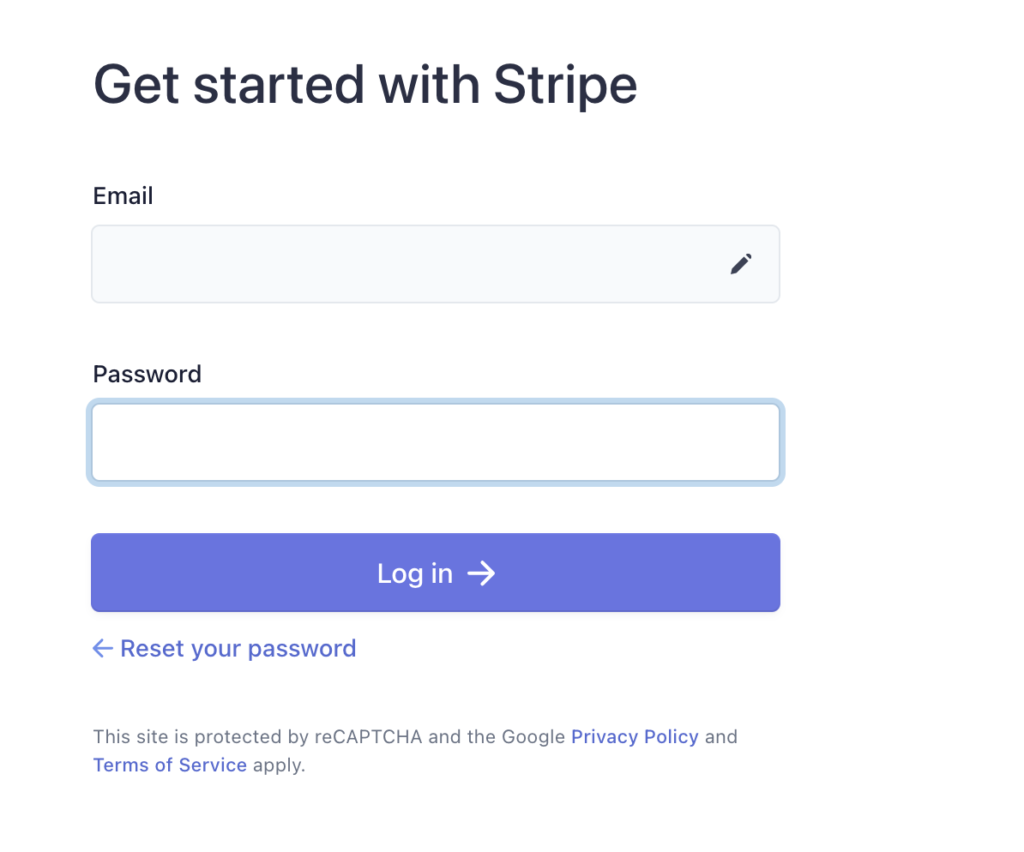Click the word Policy in Privacy Policy link

pyautogui.click(x=671, y=736)
